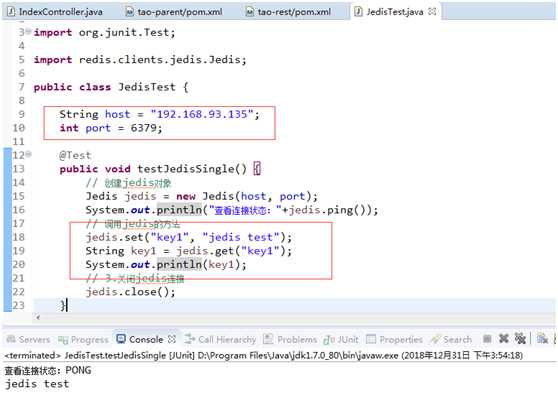Click the Java file icon on the JedisTest.java tab
The width and height of the screenshot is (558, 405).
[x=358, y=12]
